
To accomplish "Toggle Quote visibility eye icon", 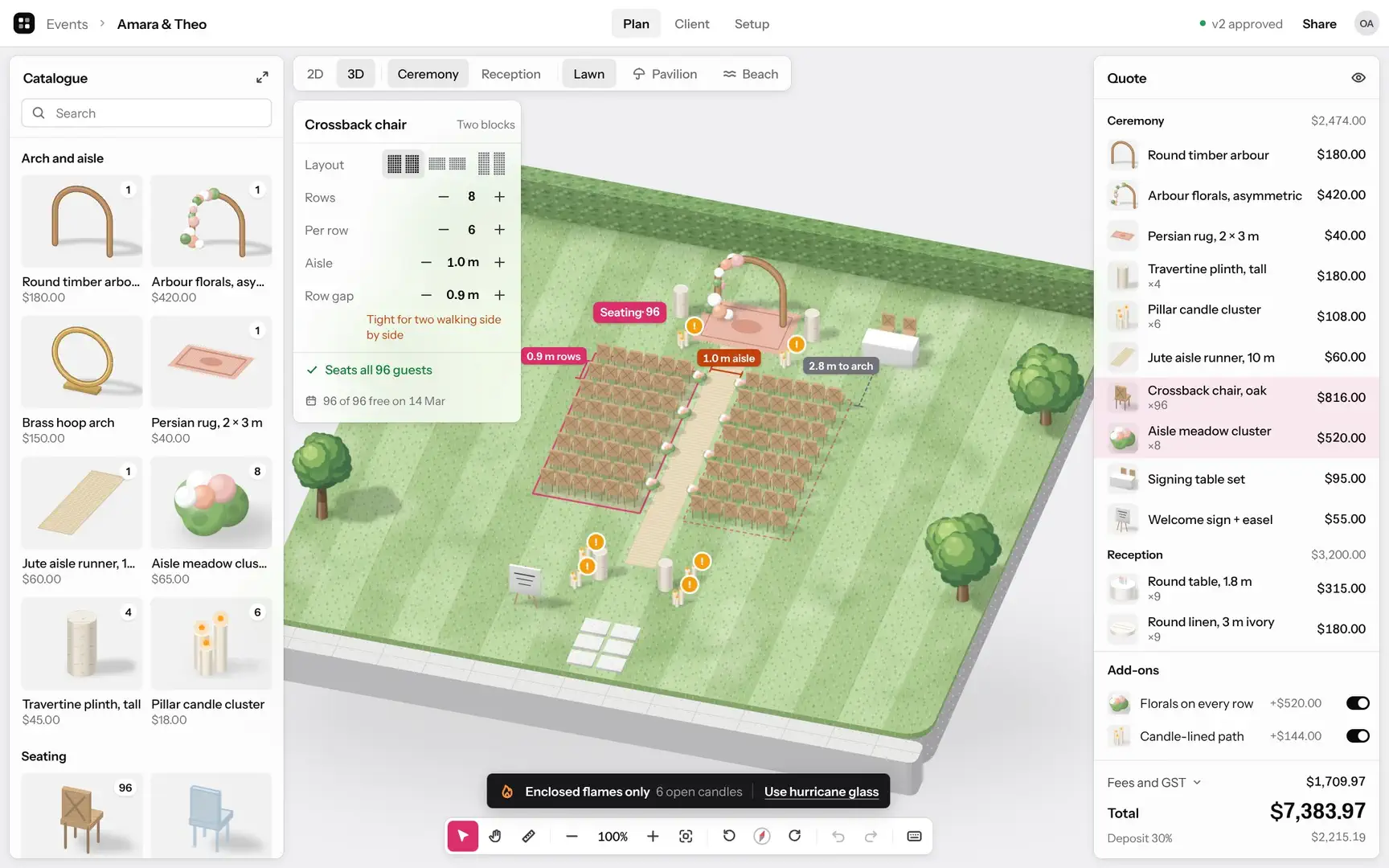I will (1358, 78).
